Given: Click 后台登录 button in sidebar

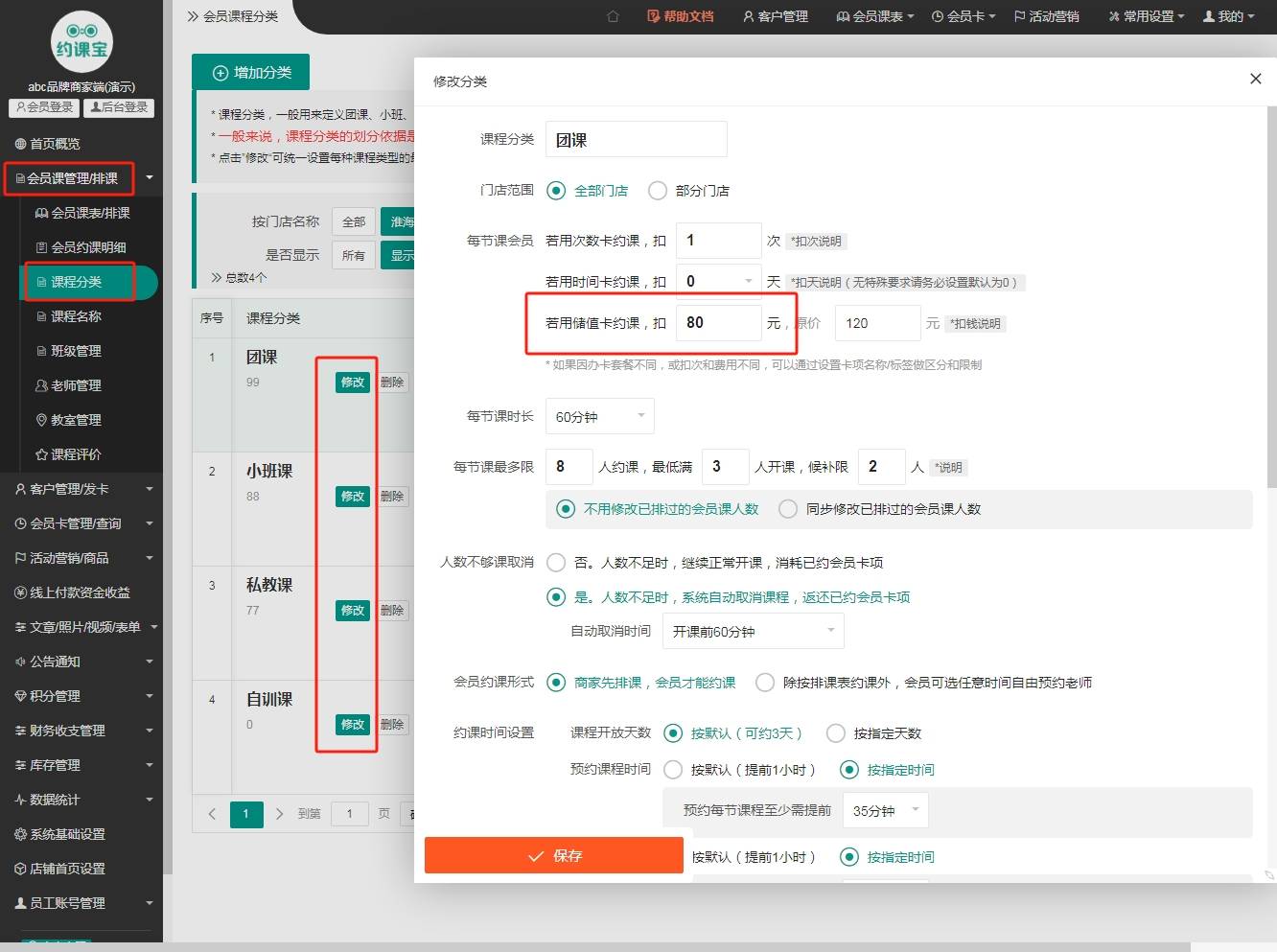Looking at the screenshot, I should 119,107.
